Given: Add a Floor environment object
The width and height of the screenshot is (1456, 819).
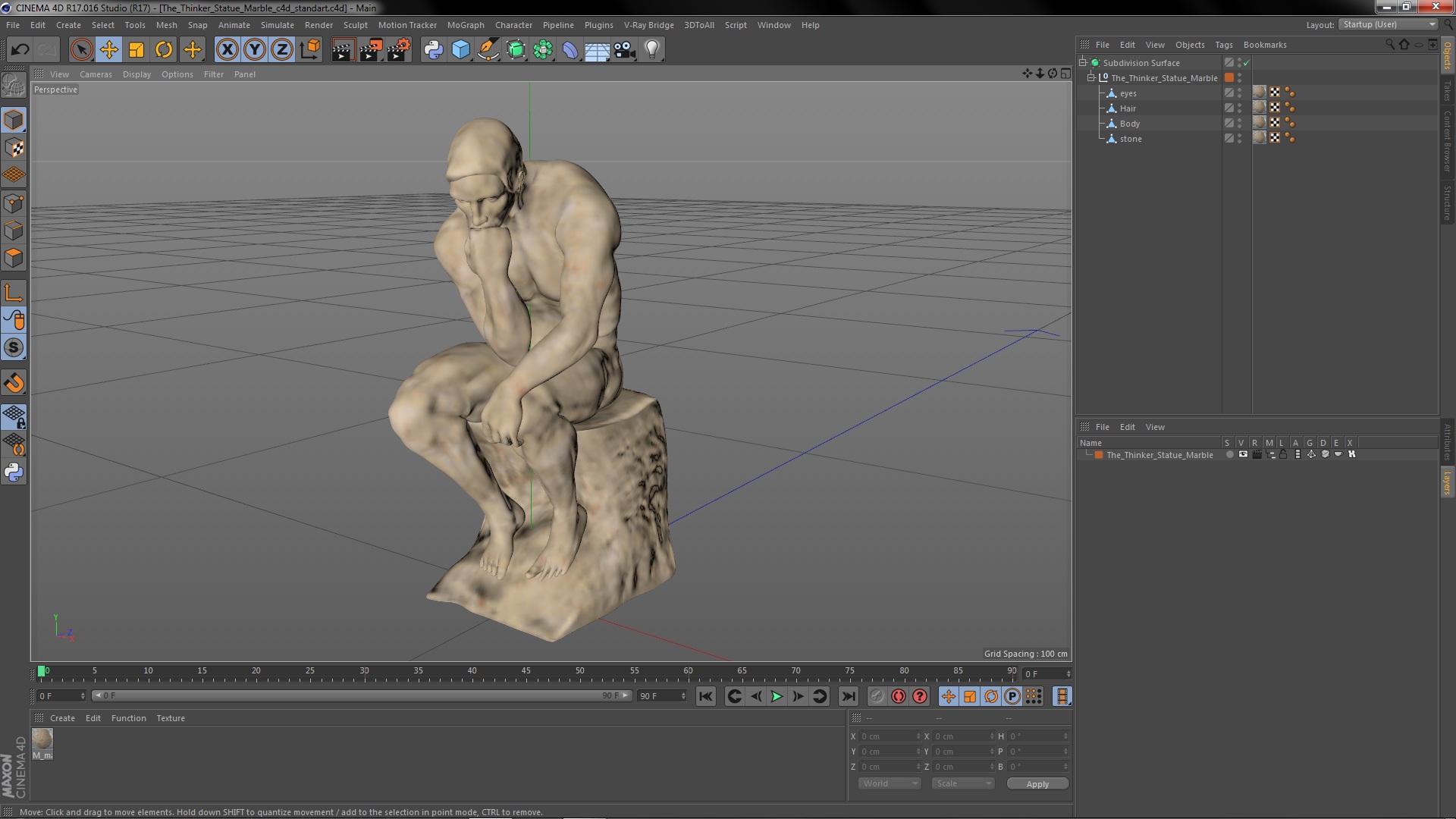Looking at the screenshot, I should [598, 50].
